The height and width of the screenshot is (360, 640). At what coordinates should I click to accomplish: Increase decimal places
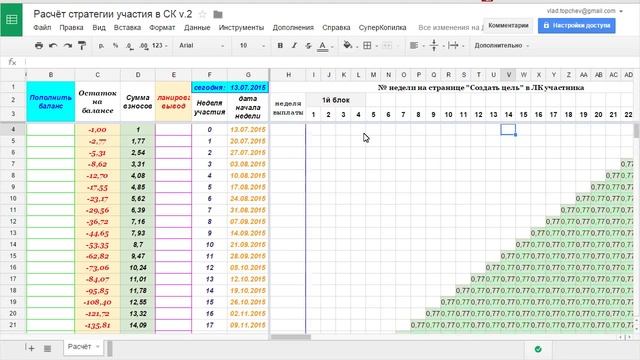coord(144,46)
